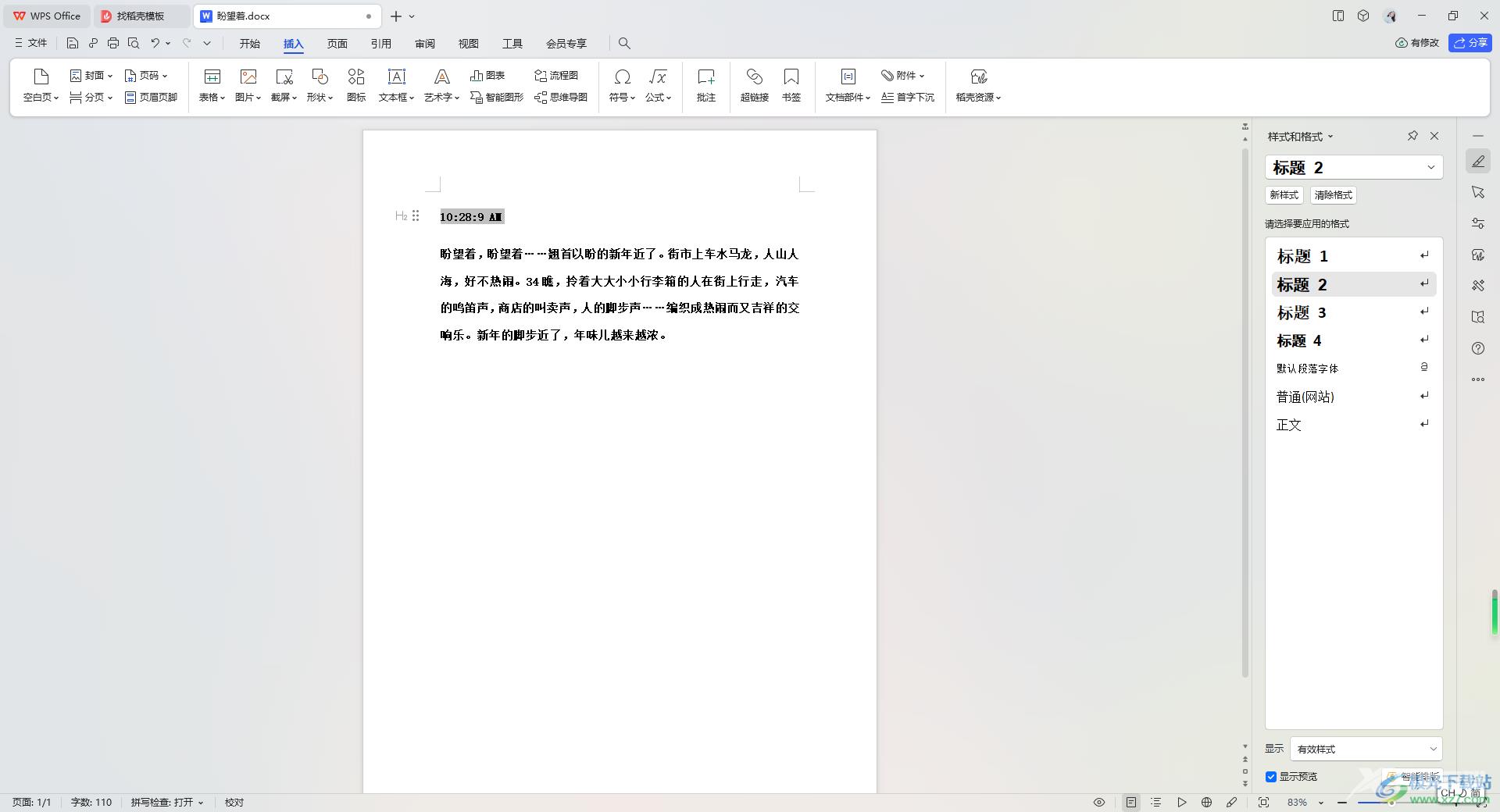The width and height of the screenshot is (1500, 812).
Task: Expand the current style 标题 2 combo box
Action: click(x=1431, y=167)
